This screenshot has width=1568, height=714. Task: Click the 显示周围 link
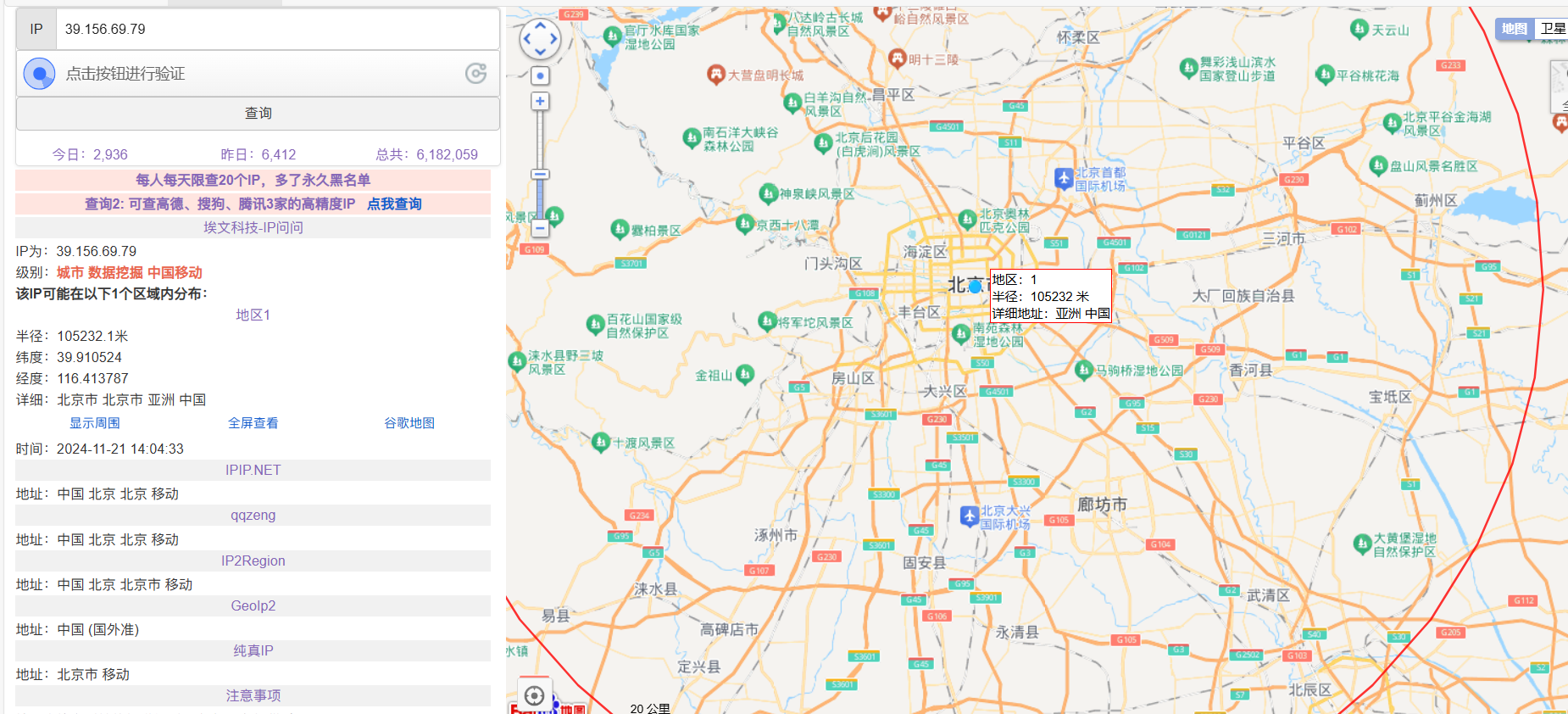point(95,422)
